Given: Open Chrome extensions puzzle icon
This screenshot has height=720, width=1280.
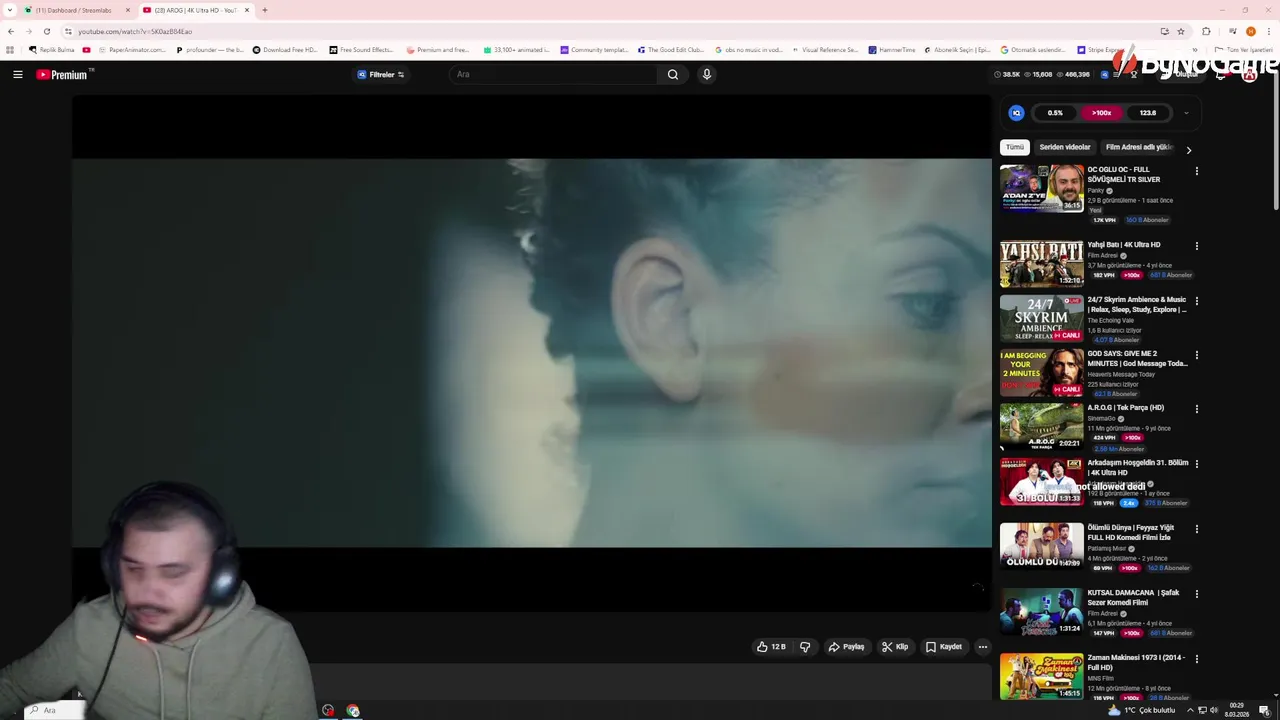Looking at the screenshot, I should (1206, 31).
